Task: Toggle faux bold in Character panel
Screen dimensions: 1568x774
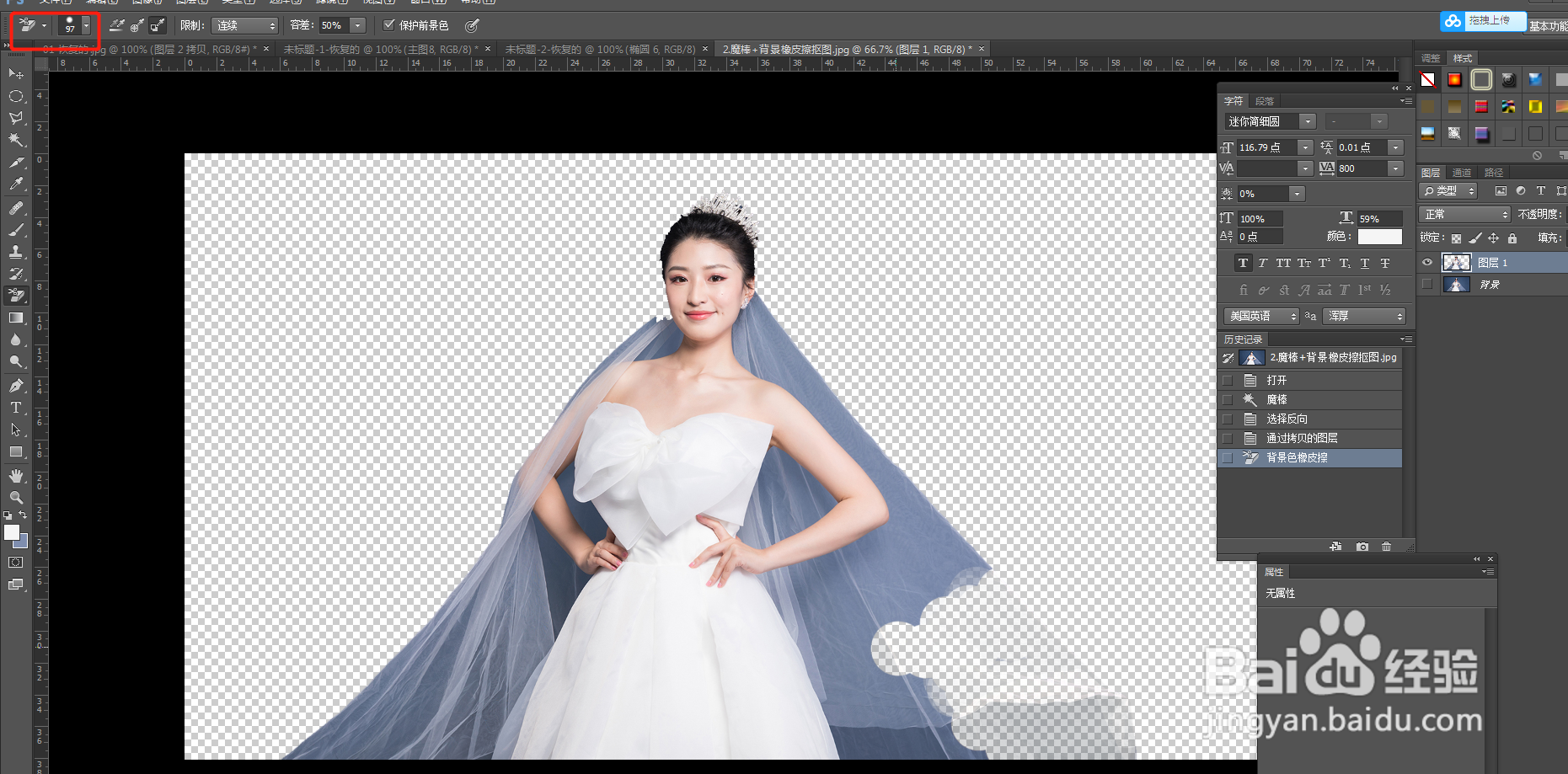Action: (1243, 263)
